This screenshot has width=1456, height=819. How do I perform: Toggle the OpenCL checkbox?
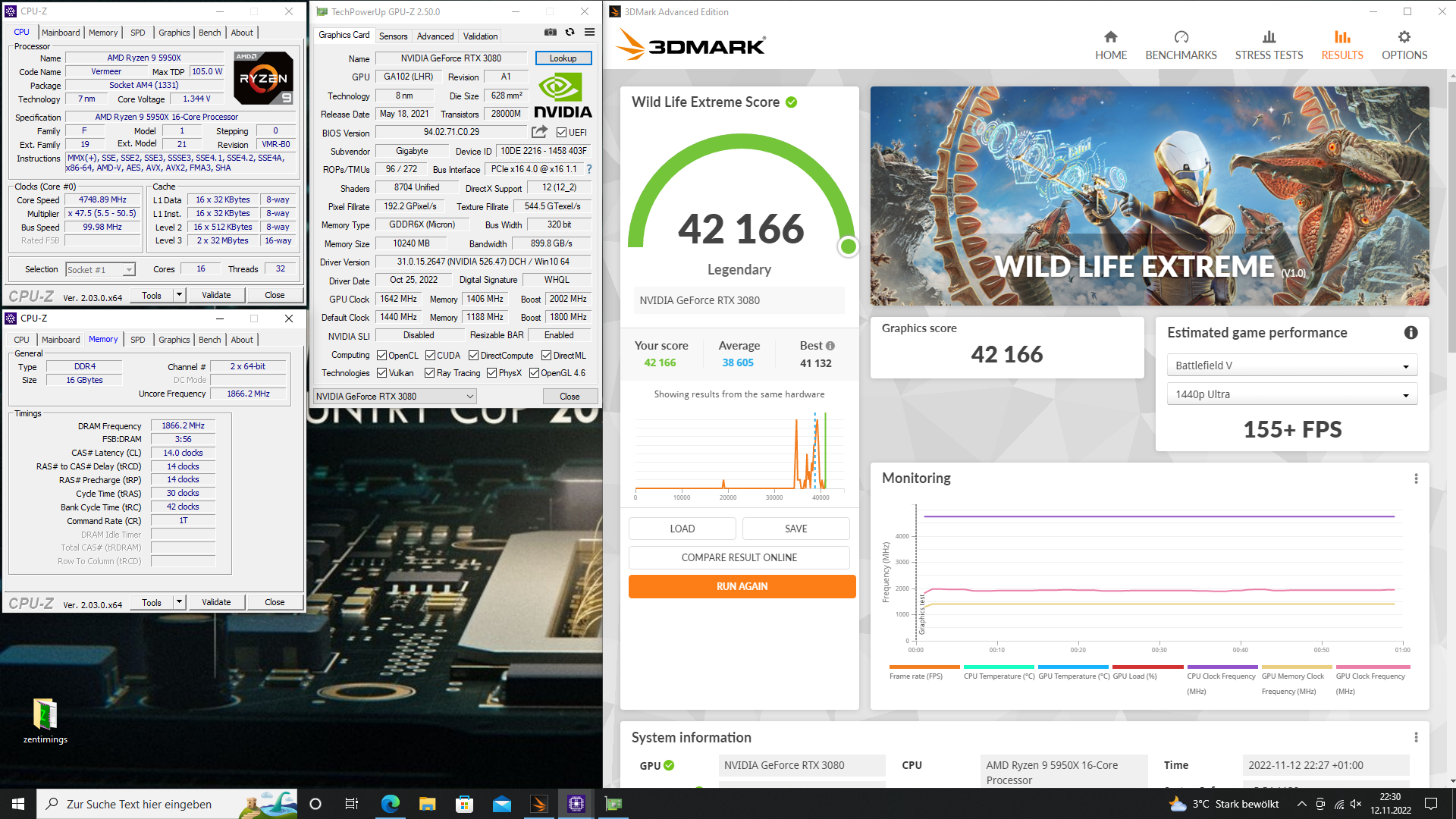382,356
